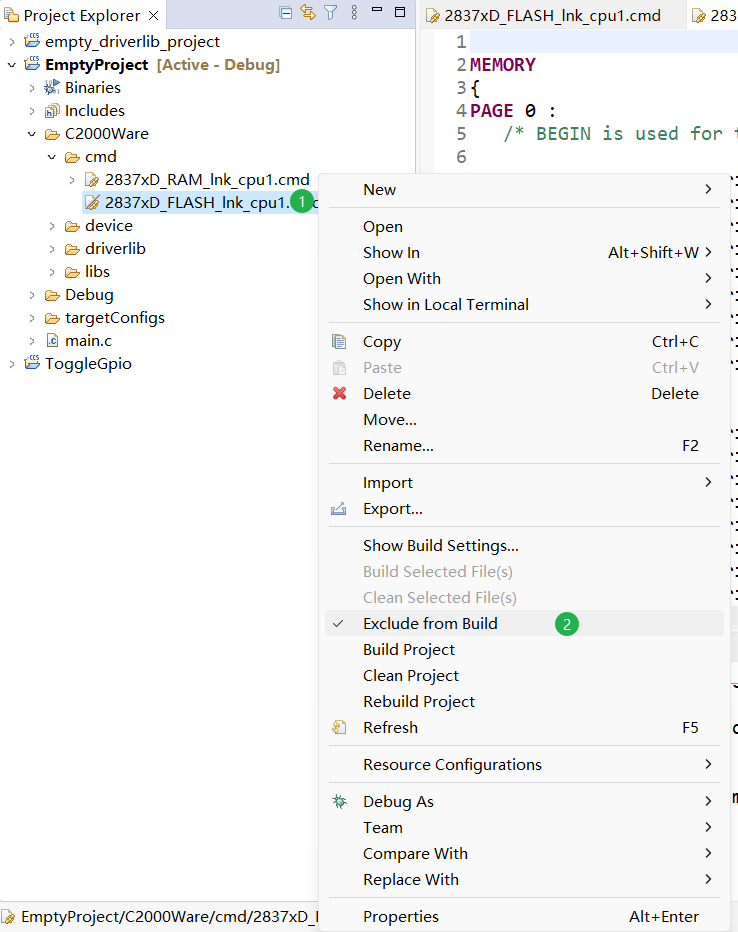
Task: Expand the Binaries tree node
Action: point(32,88)
